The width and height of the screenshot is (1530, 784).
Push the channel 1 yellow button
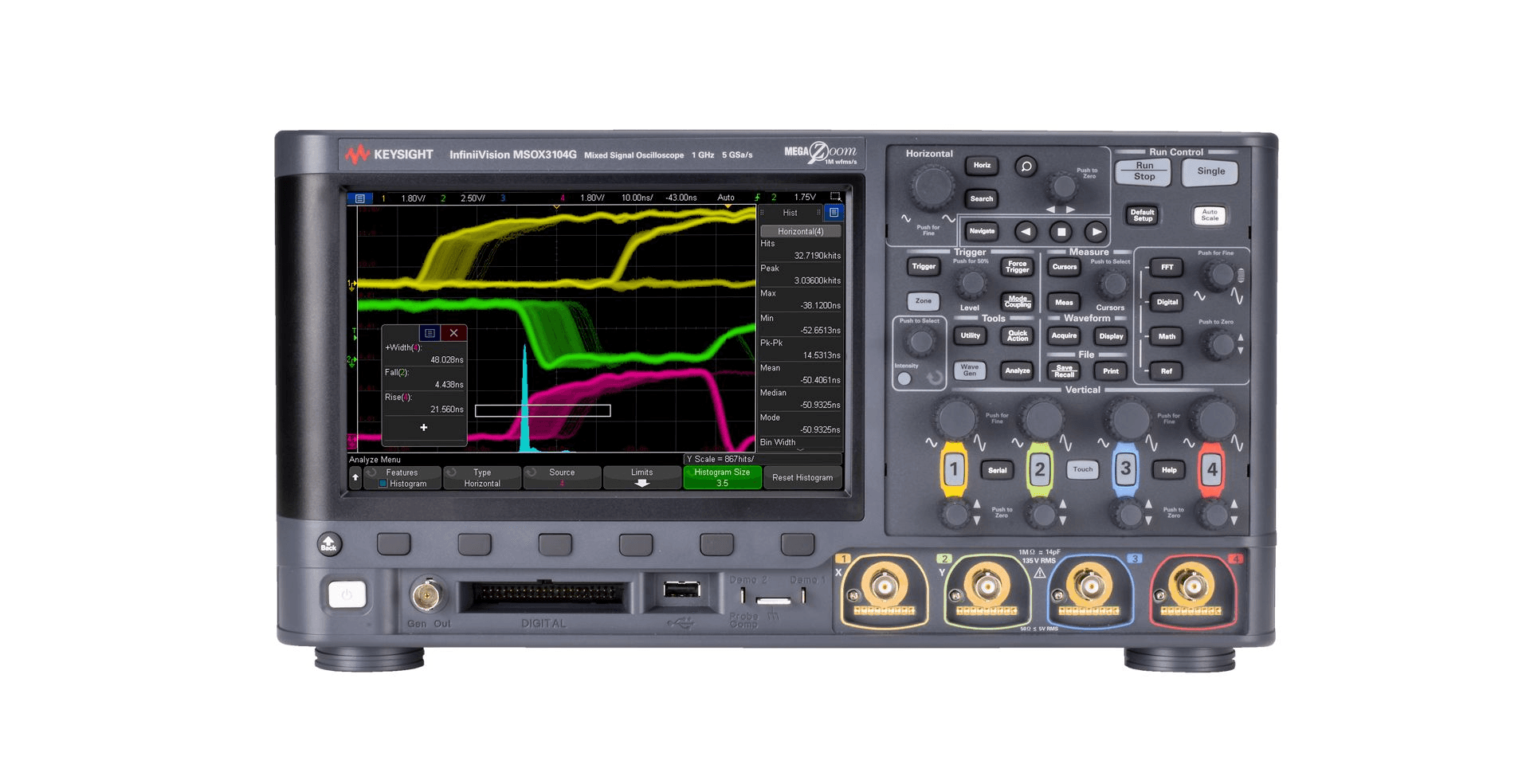click(x=954, y=469)
